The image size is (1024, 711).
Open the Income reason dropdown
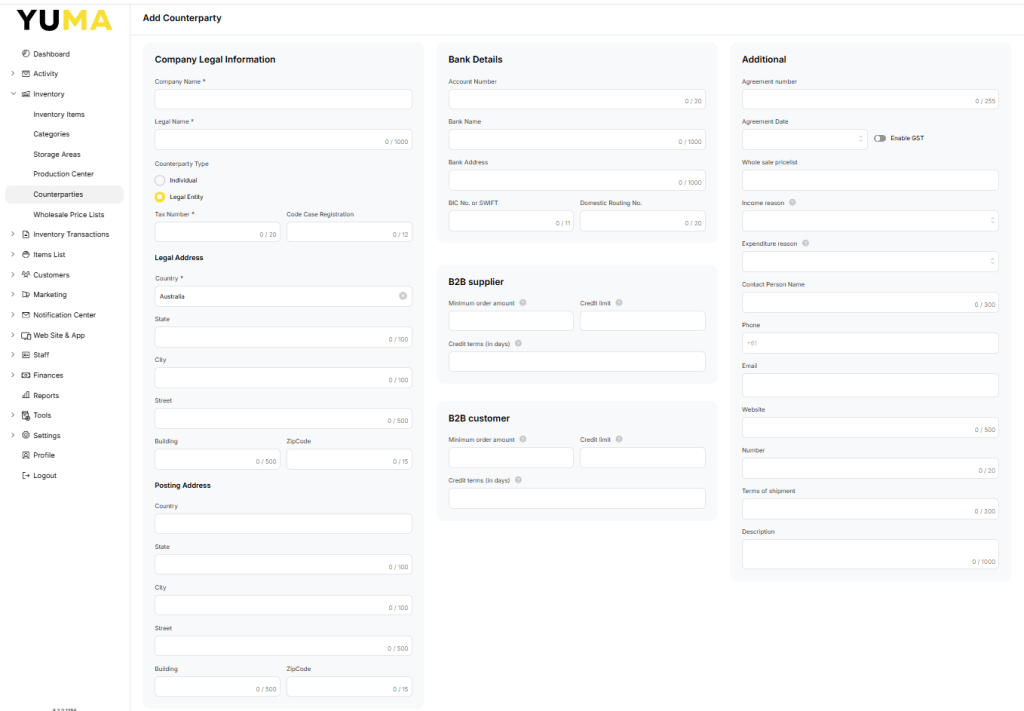pyautogui.click(x=870, y=221)
